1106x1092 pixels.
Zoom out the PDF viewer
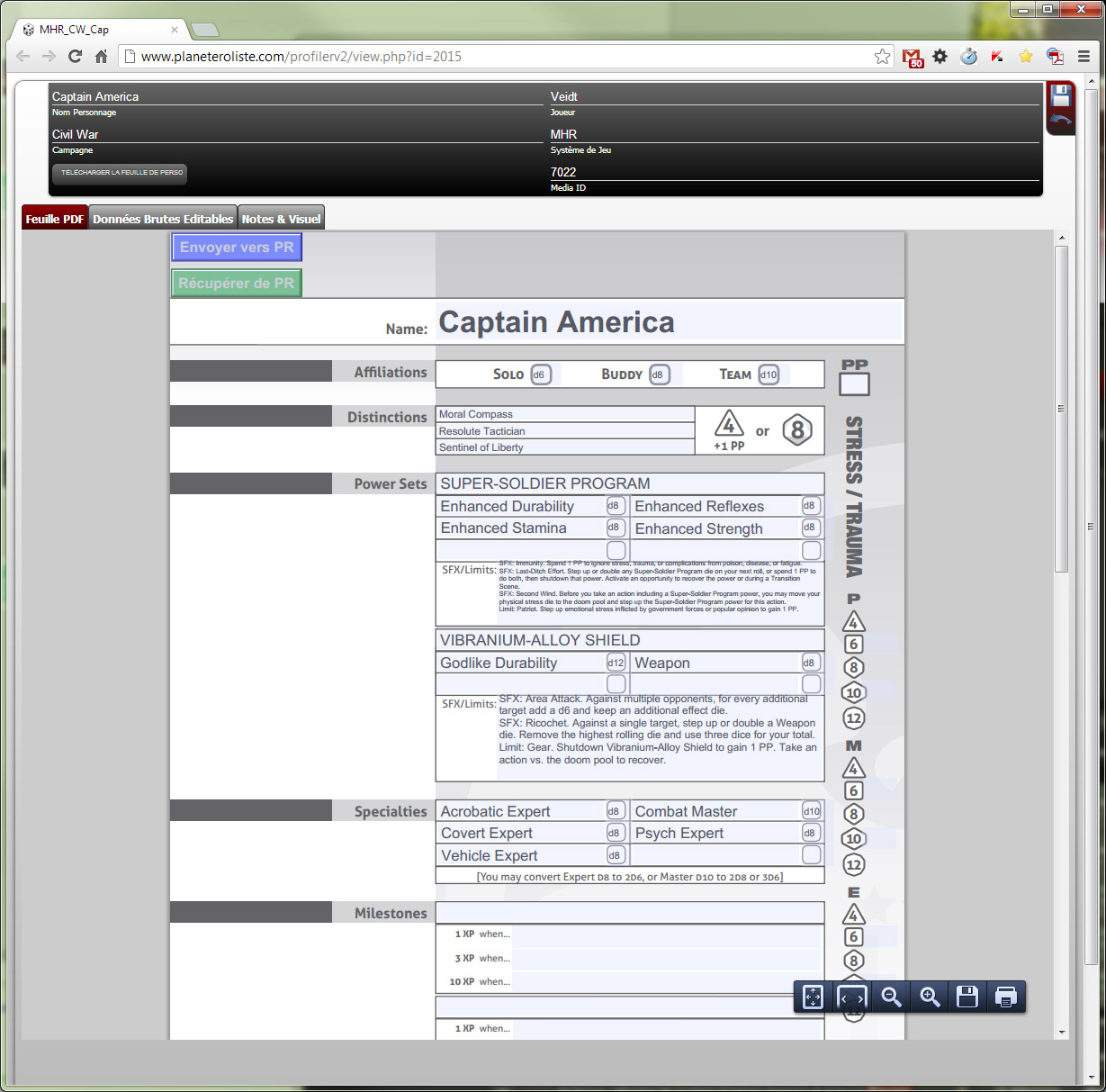891,997
